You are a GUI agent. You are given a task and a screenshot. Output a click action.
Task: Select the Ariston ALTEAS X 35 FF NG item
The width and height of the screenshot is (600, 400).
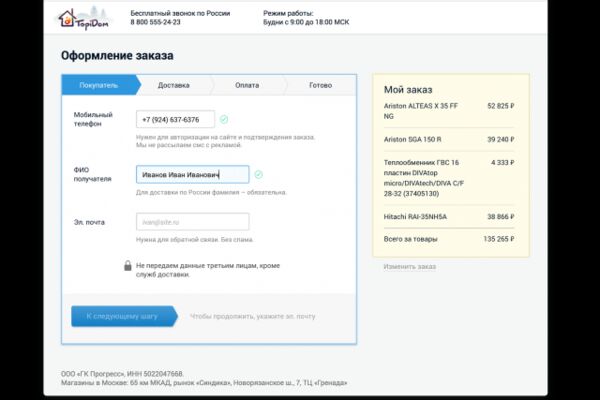pyautogui.click(x=421, y=111)
